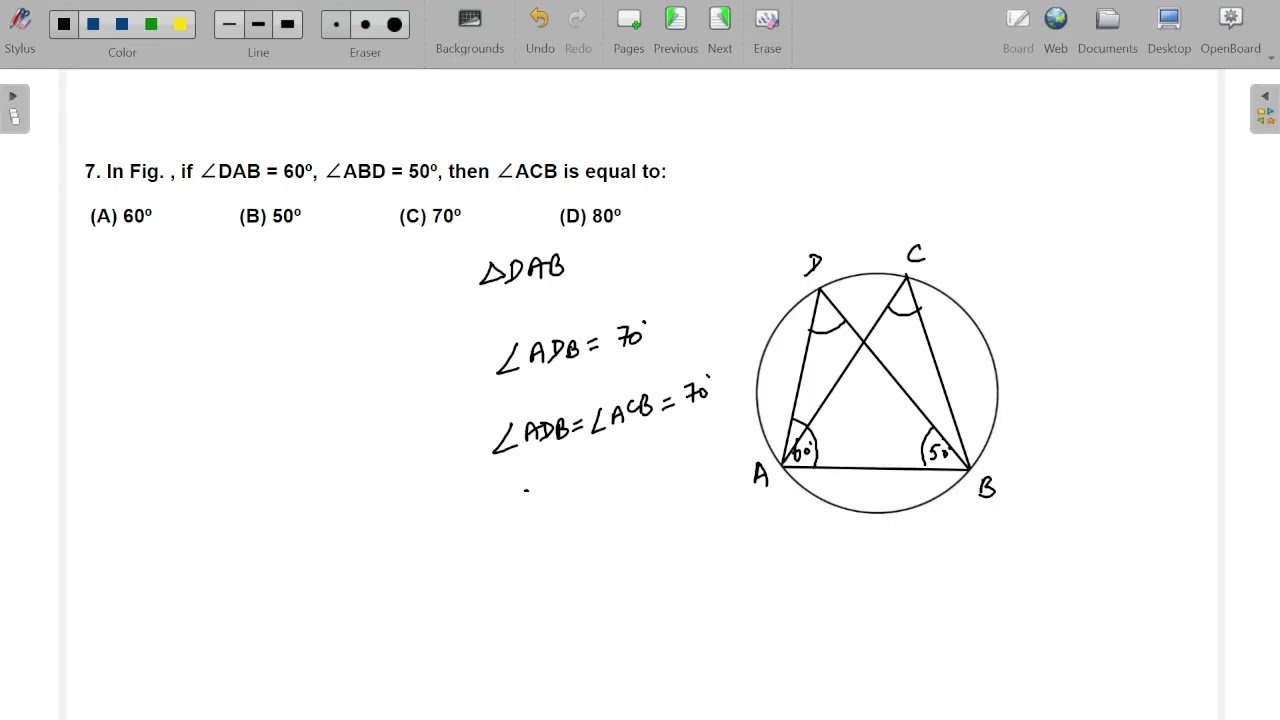Choose the medium line width
Viewport: 1280px width, 720px height.
click(x=258, y=24)
